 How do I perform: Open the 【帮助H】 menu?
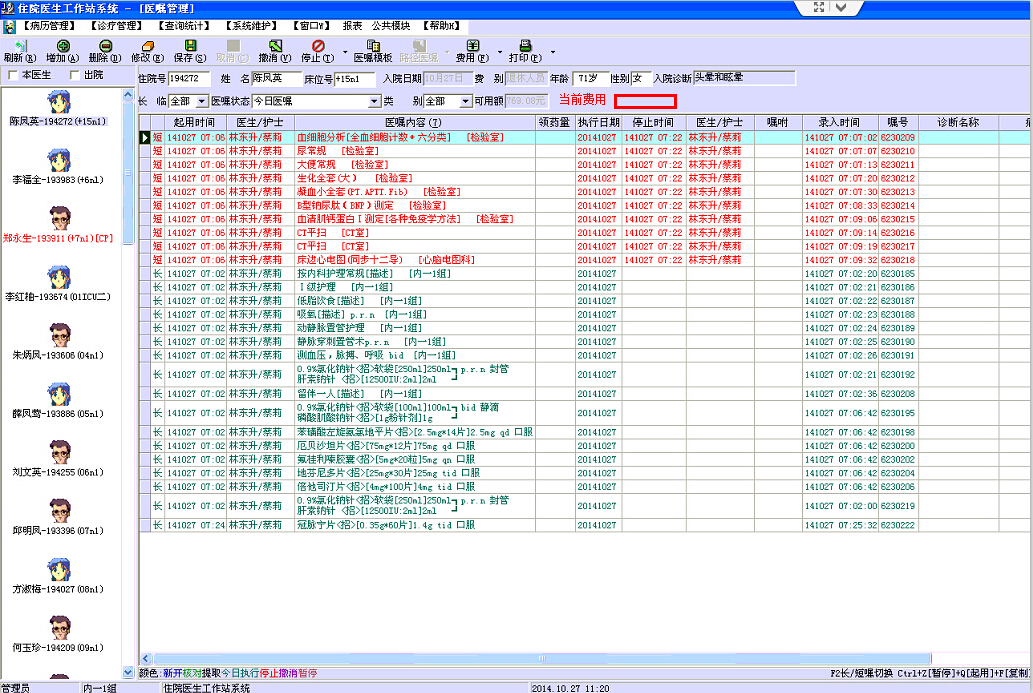coord(441,26)
